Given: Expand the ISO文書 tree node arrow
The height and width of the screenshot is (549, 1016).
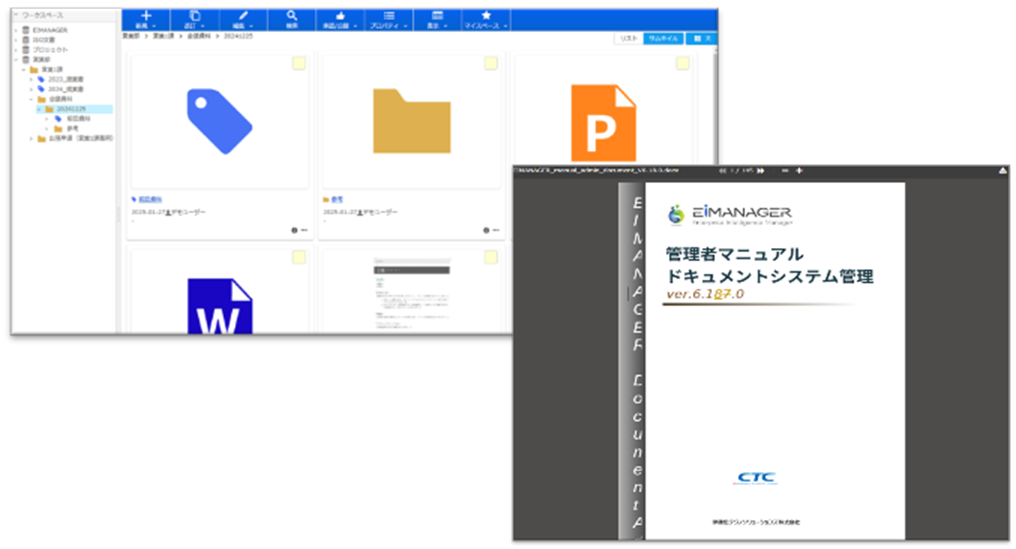Looking at the screenshot, I should click(16, 40).
